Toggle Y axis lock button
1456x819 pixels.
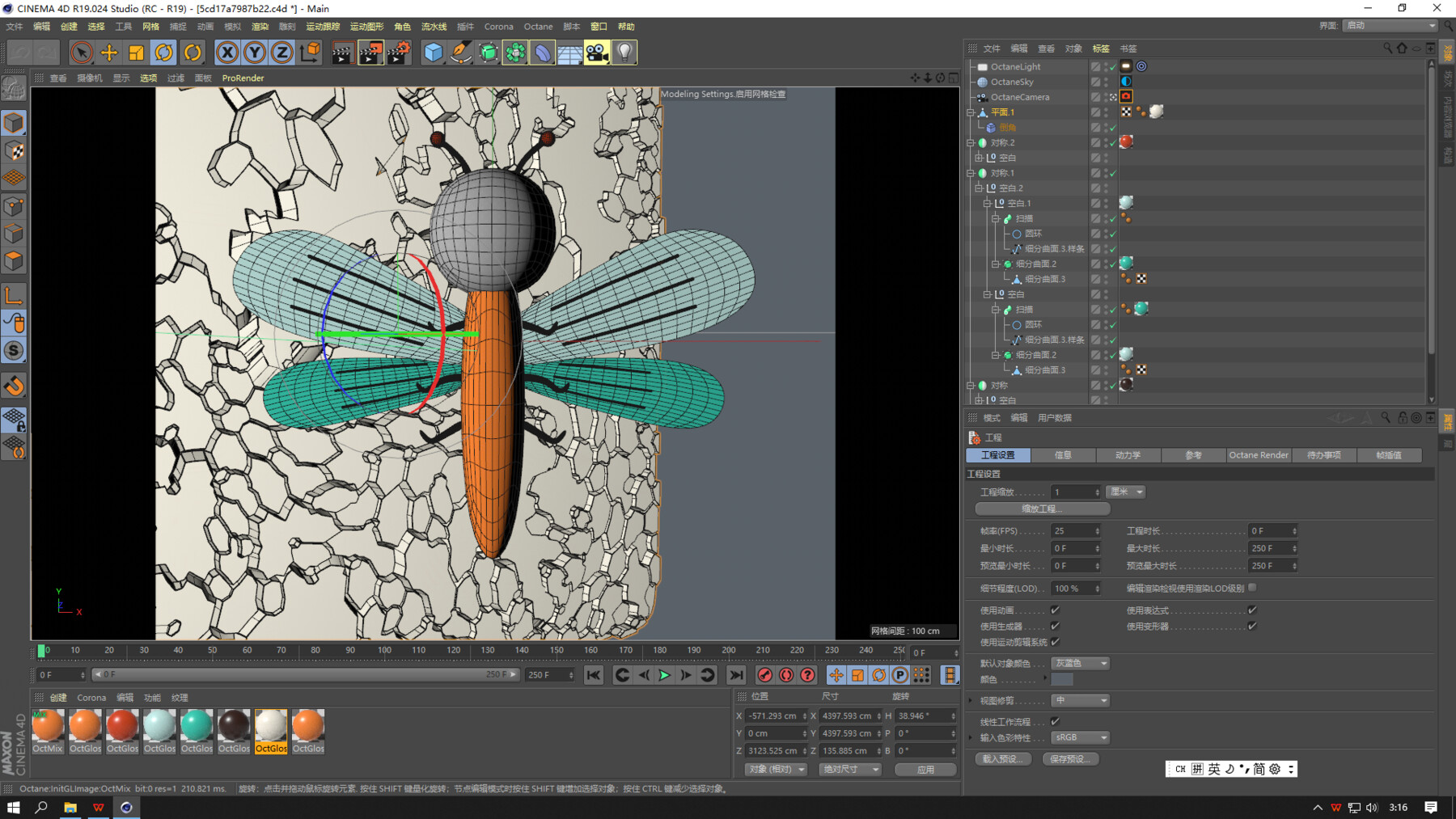[x=255, y=53]
